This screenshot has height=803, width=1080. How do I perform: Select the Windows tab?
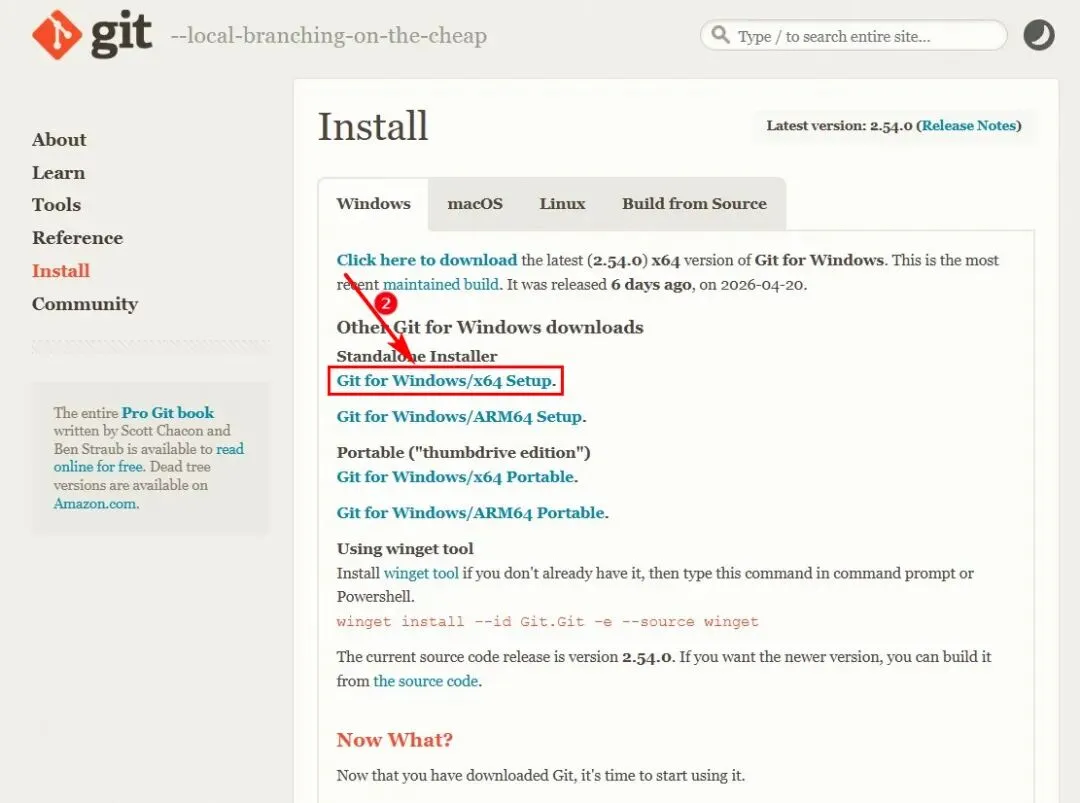tap(373, 204)
